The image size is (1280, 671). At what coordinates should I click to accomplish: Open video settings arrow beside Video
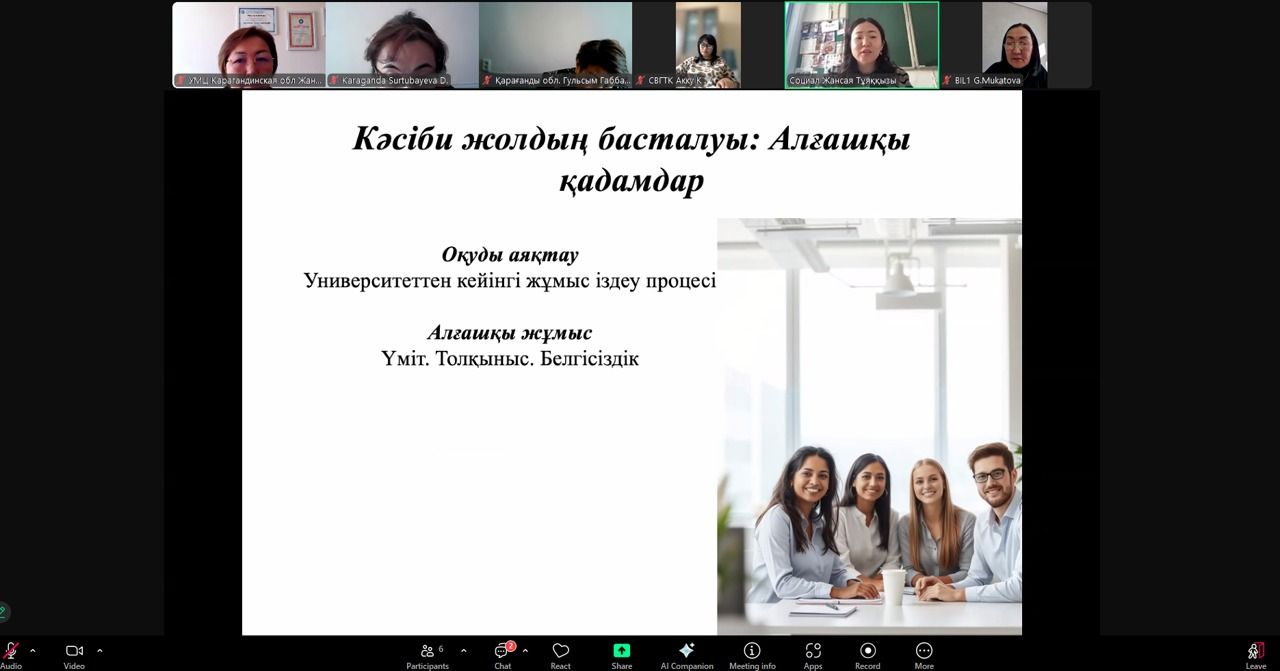(x=100, y=651)
